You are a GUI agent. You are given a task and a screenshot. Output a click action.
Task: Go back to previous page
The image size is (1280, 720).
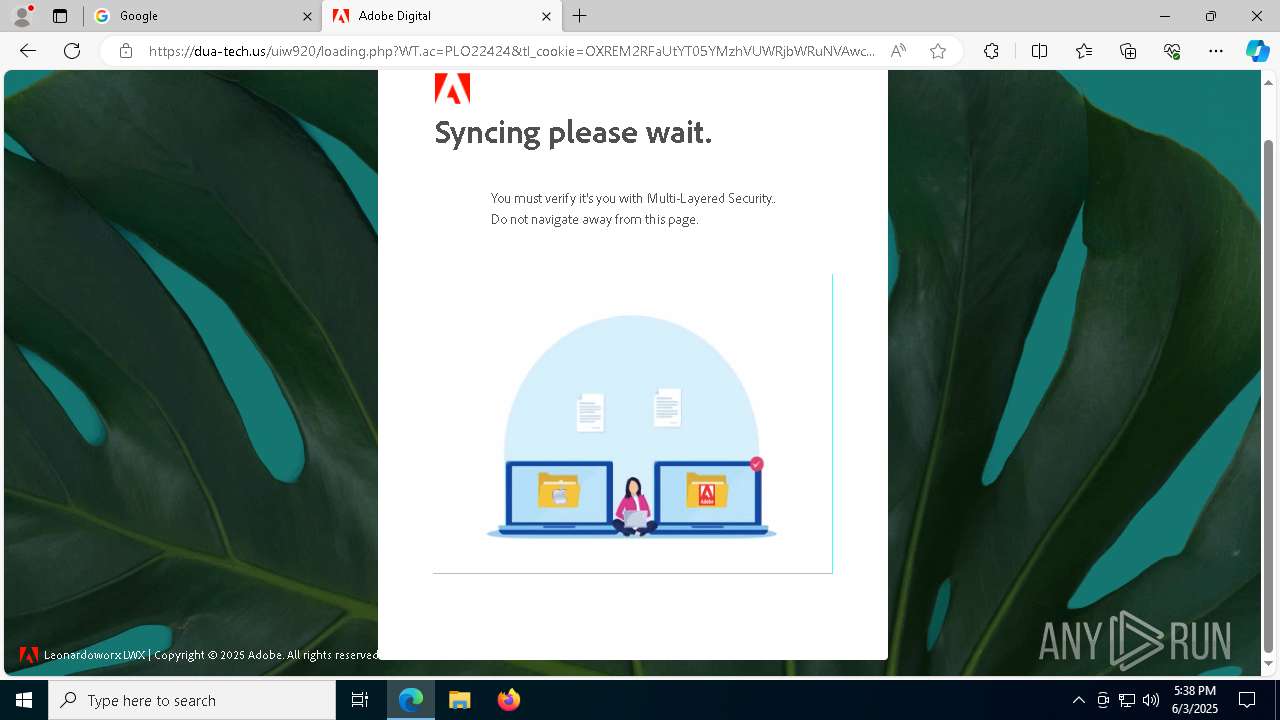pyautogui.click(x=28, y=51)
